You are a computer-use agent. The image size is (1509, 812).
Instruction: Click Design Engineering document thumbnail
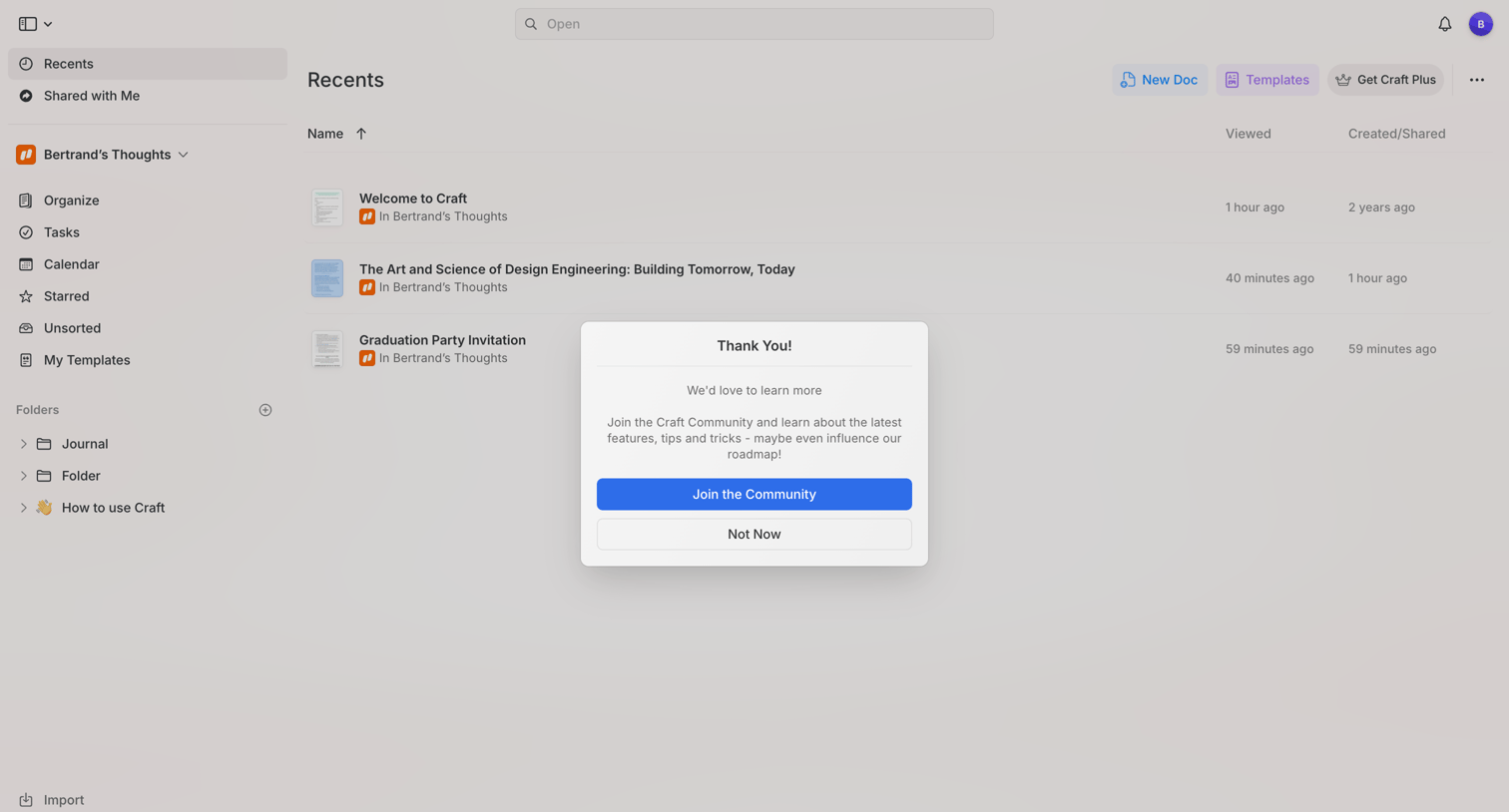tap(327, 278)
